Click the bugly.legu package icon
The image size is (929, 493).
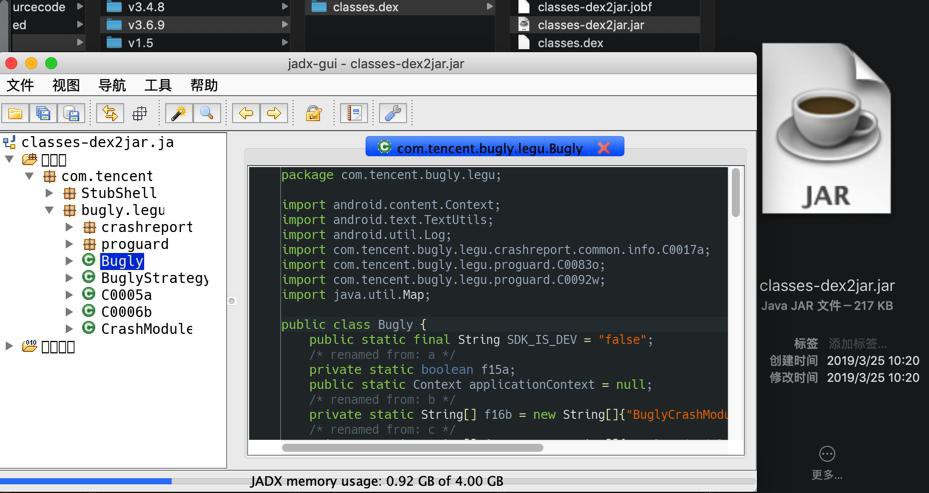coord(69,210)
